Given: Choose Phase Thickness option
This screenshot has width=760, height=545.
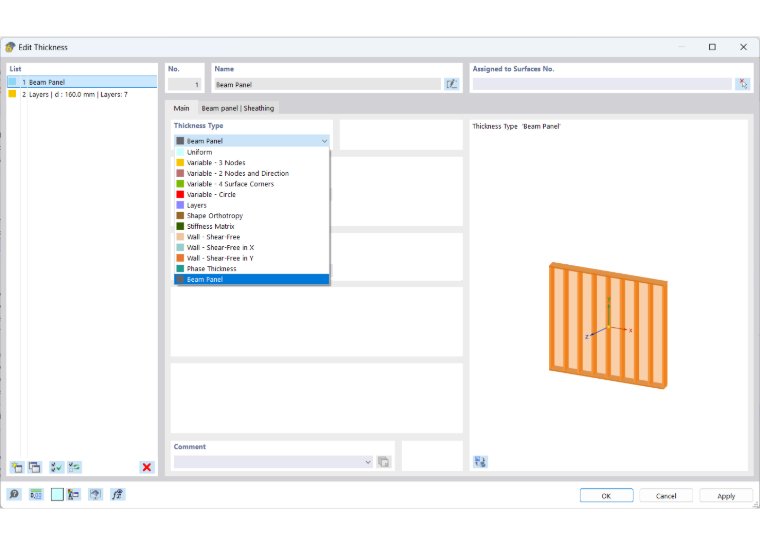Looking at the screenshot, I should tap(252, 269).
